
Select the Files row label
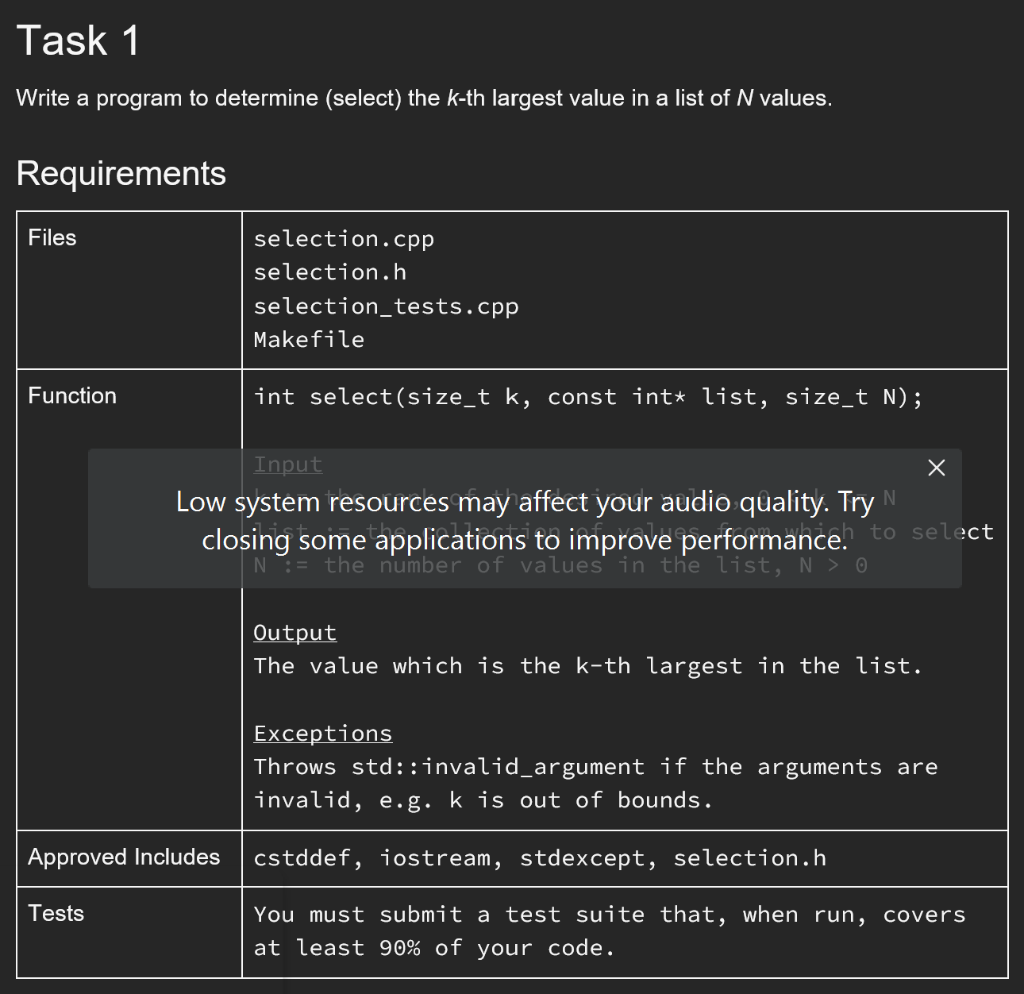[x=52, y=238]
